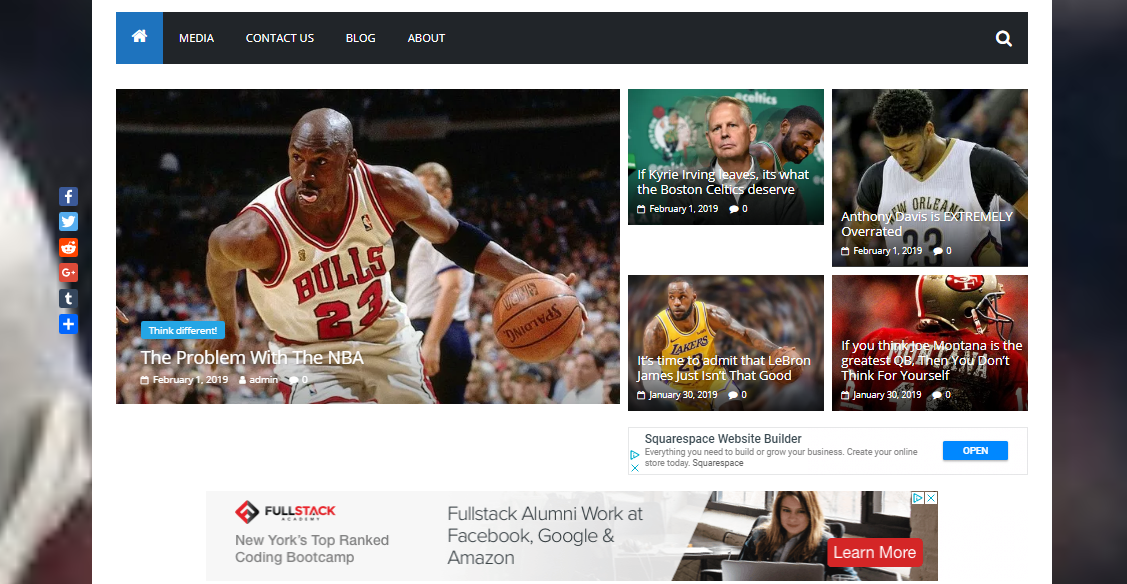Screen dimensions: 1127x584
Task: Close the Fullstack Academy ad X icon
Action: pos(932,498)
